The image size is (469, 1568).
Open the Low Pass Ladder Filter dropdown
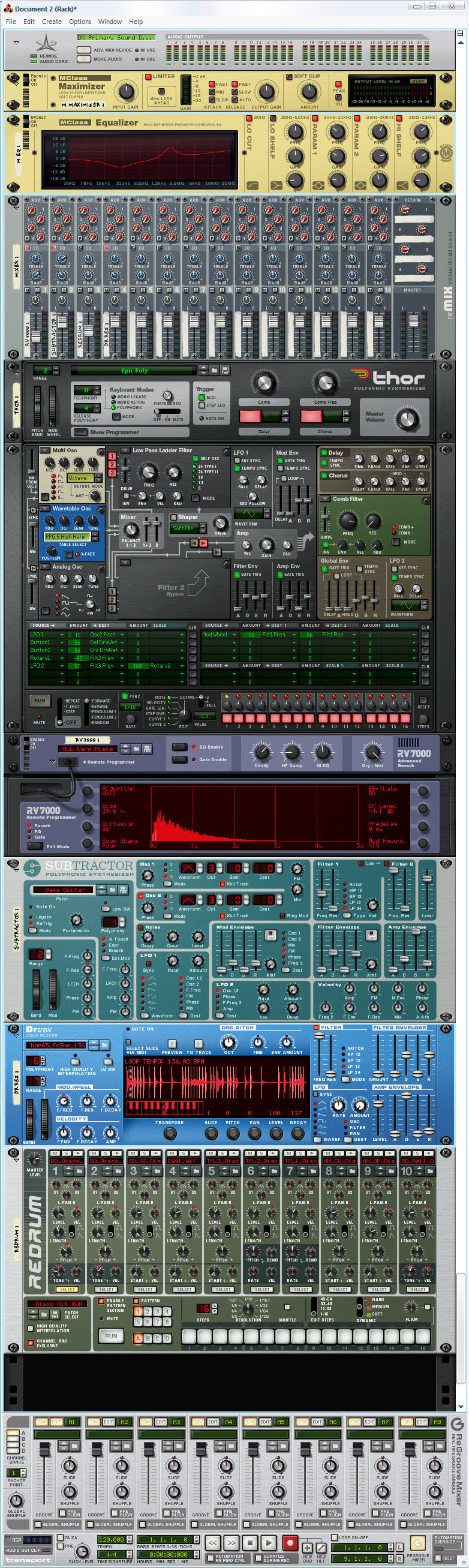(x=124, y=450)
